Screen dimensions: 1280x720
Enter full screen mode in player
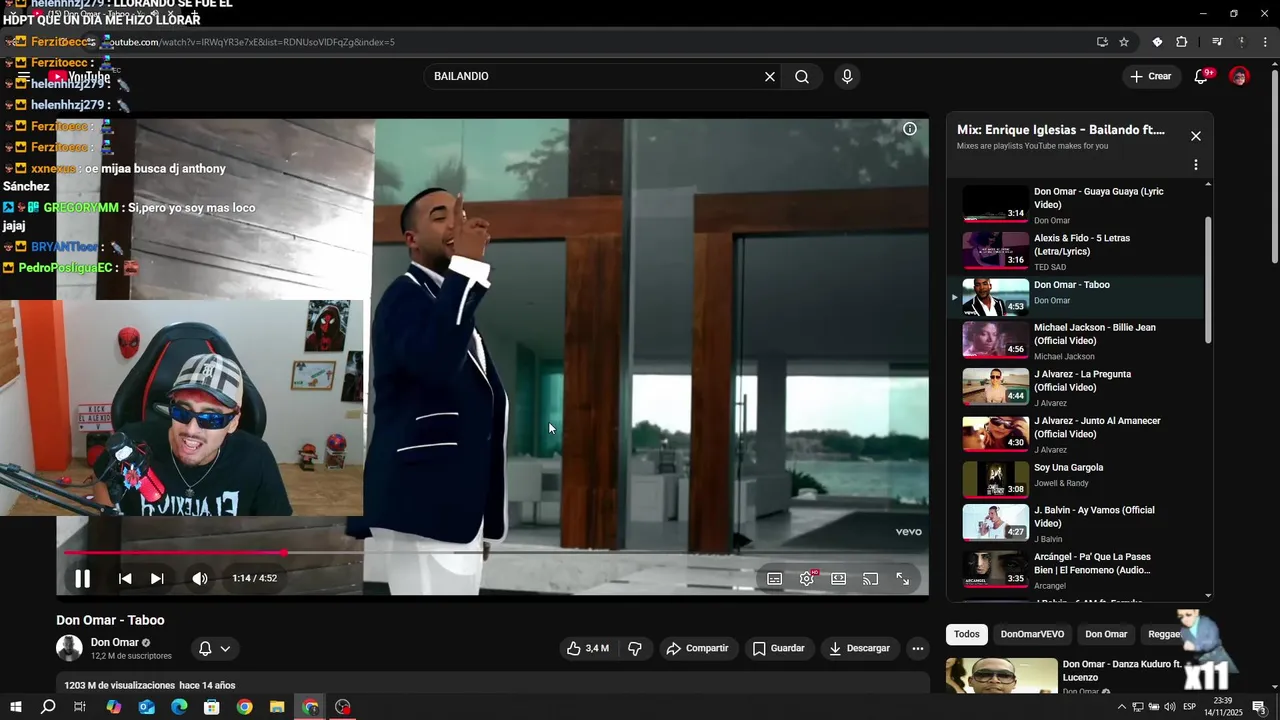(x=903, y=578)
